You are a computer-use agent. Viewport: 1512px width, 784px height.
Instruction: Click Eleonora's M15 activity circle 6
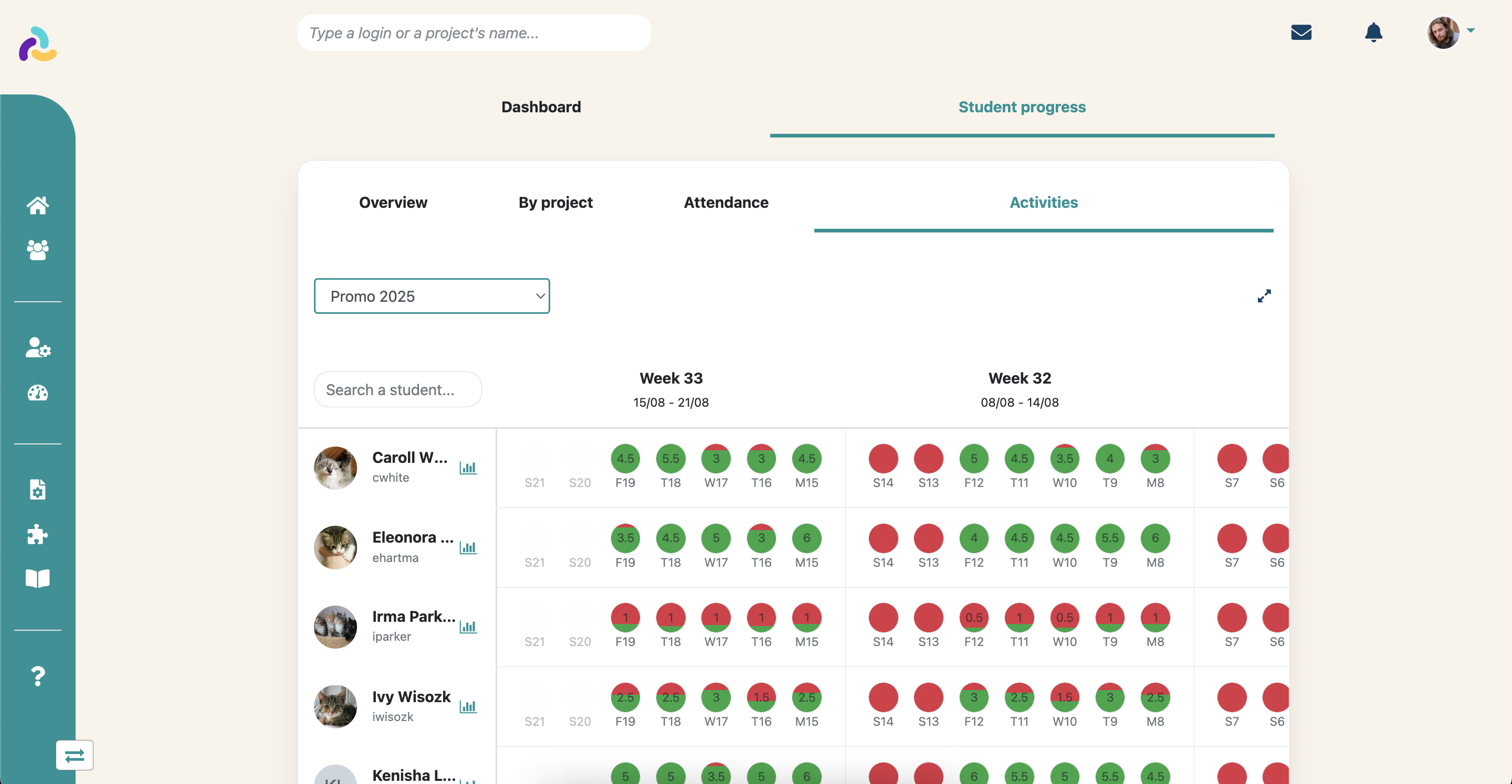tap(806, 538)
